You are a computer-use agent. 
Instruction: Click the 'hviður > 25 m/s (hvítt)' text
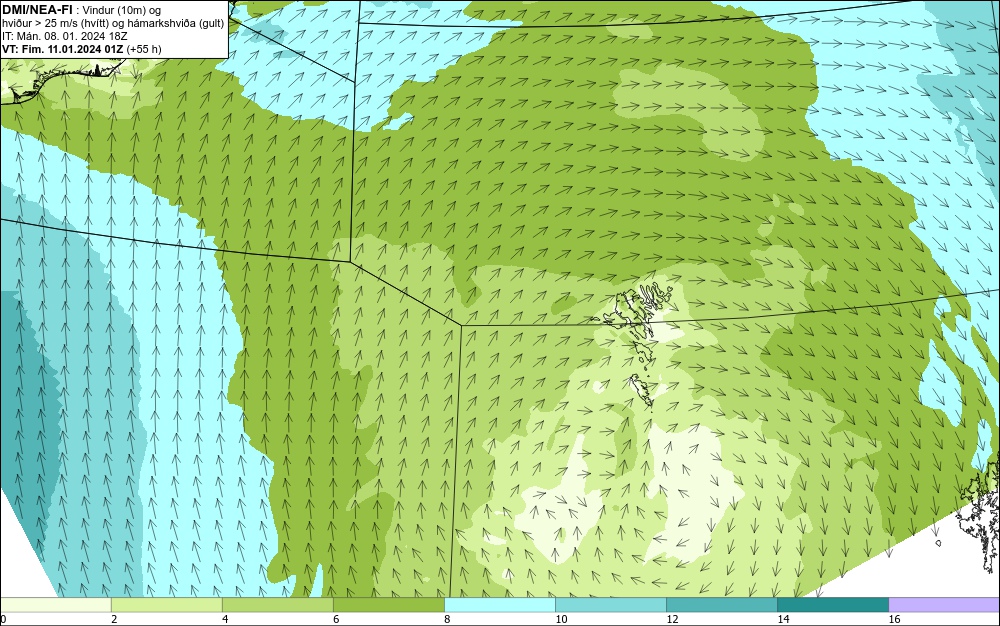click(x=55, y=23)
